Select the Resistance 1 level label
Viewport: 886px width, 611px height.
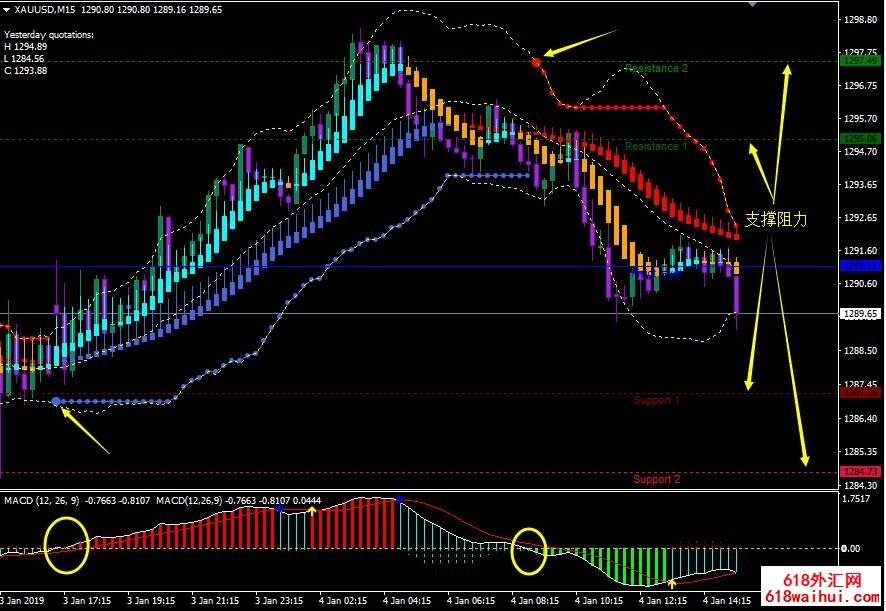coord(656,147)
